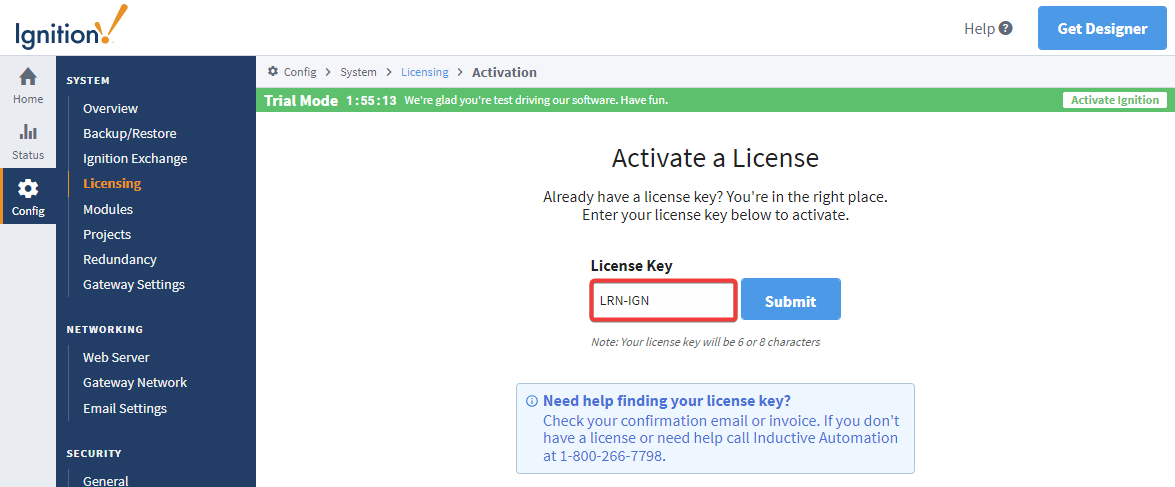Click the Help question mark icon
1175x487 pixels.
click(x=1006, y=28)
